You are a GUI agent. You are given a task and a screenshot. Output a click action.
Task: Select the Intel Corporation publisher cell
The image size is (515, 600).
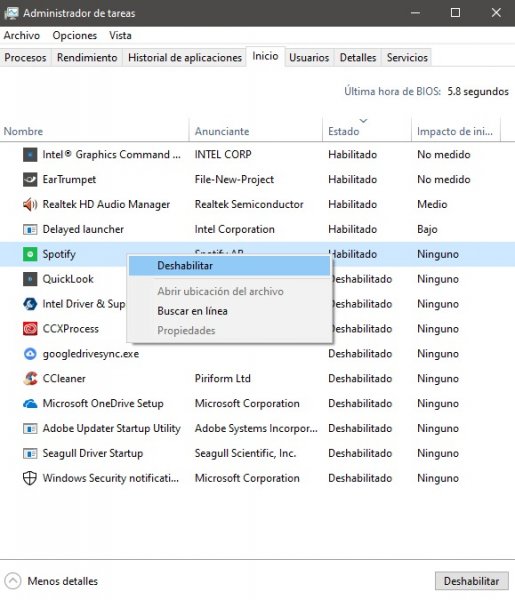click(x=235, y=229)
